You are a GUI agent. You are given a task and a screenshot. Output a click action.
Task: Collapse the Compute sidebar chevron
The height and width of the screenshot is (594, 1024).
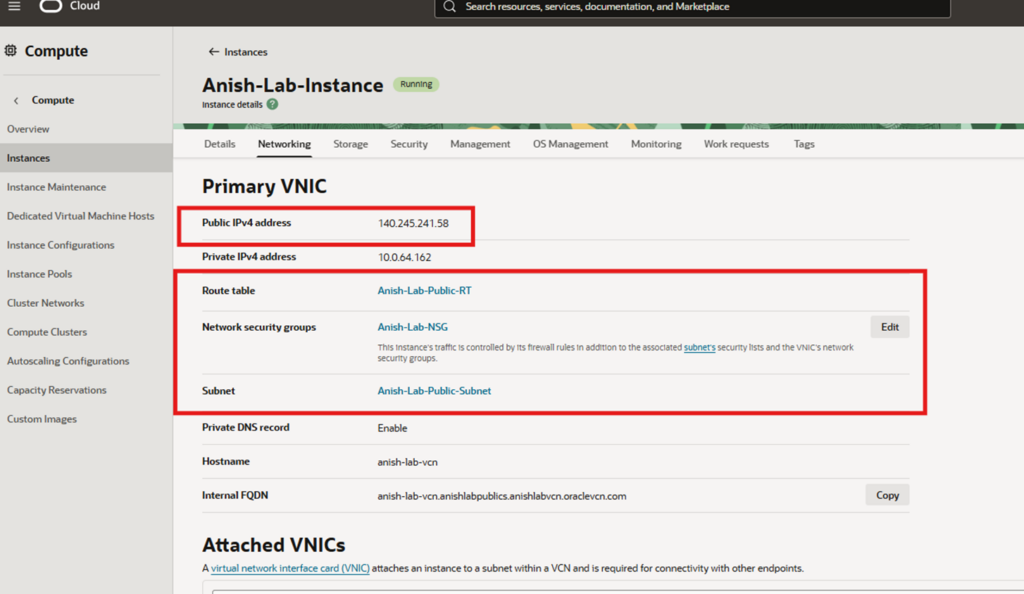pos(16,100)
